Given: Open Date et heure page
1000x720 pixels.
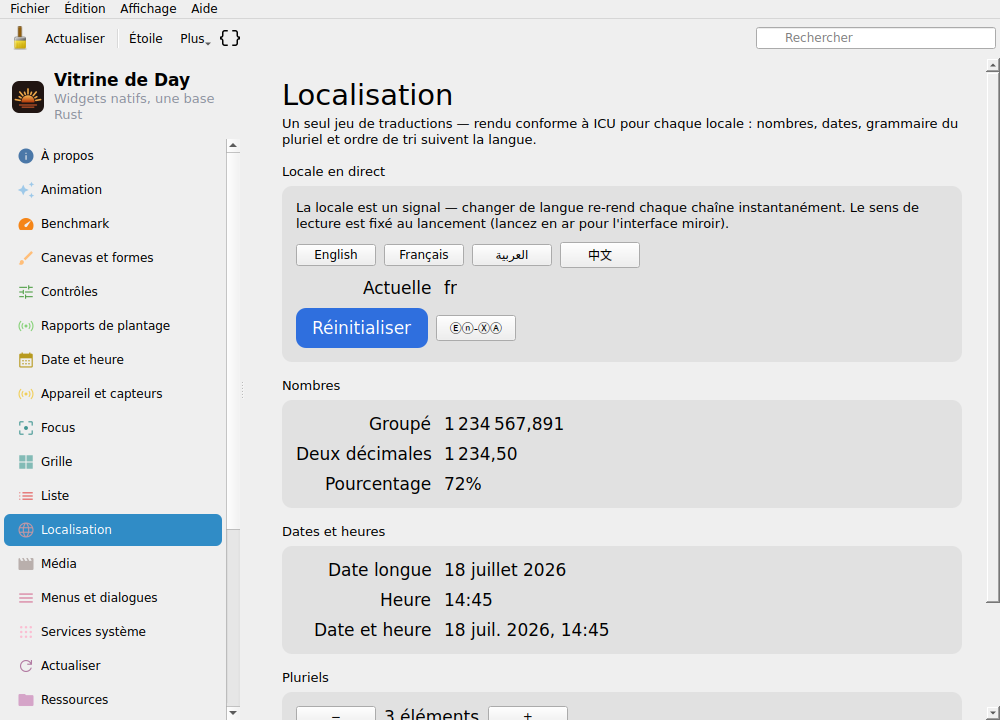Looking at the screenshot, I should 113,360.
